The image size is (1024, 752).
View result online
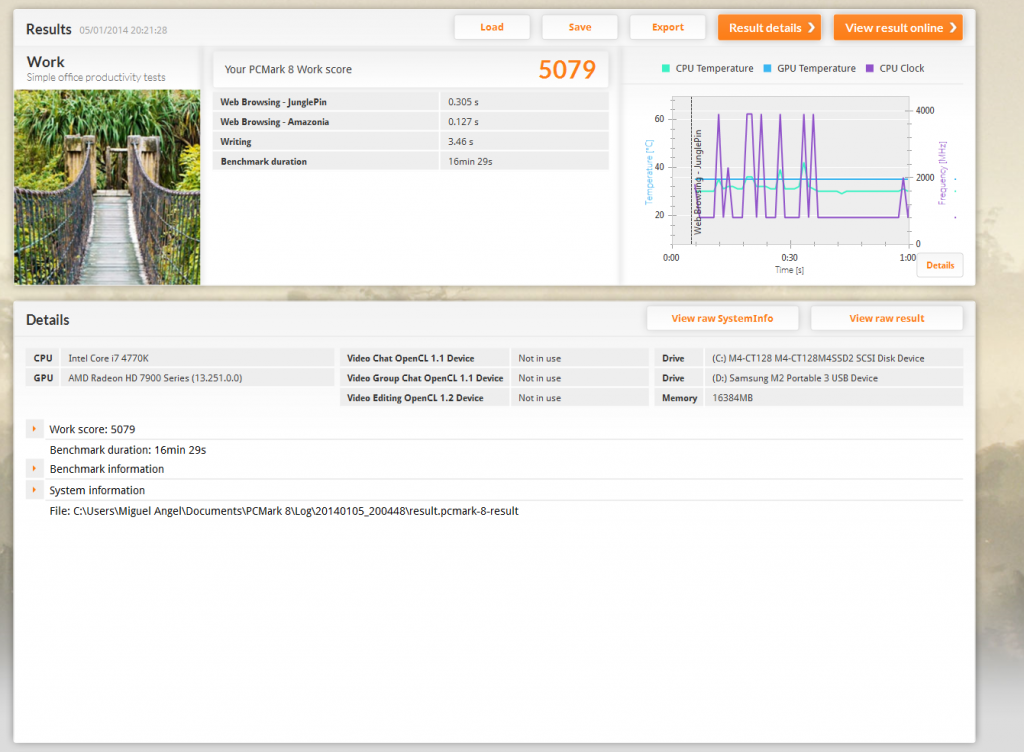898,27
